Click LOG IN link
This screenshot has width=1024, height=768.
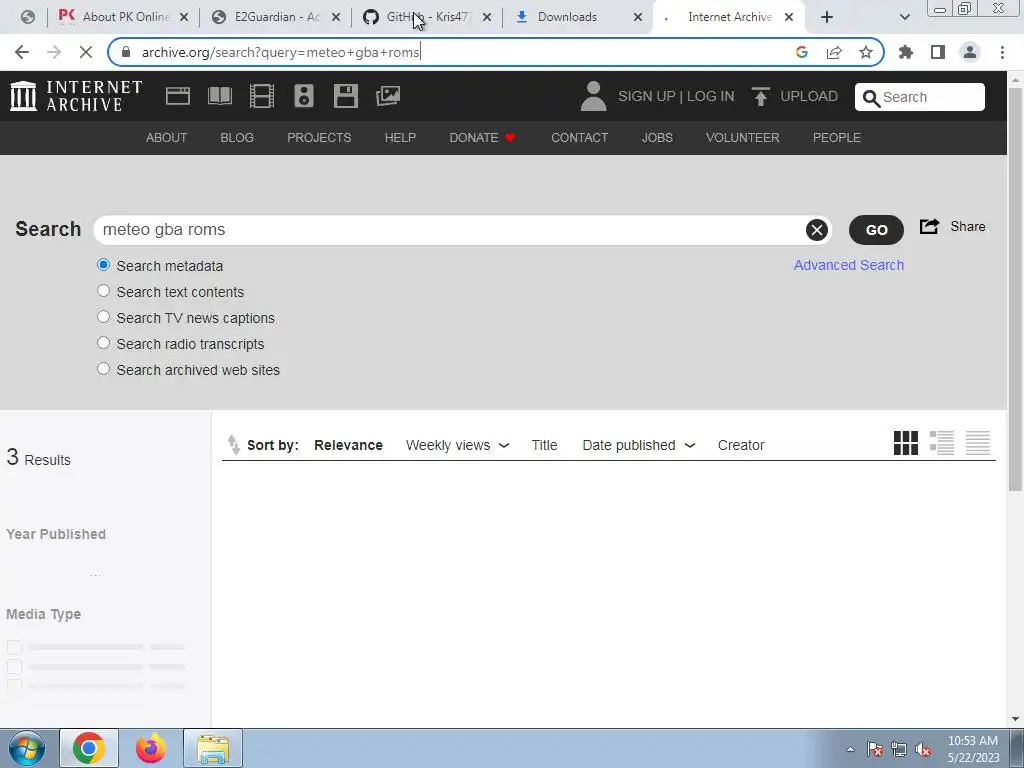(711, 97)
